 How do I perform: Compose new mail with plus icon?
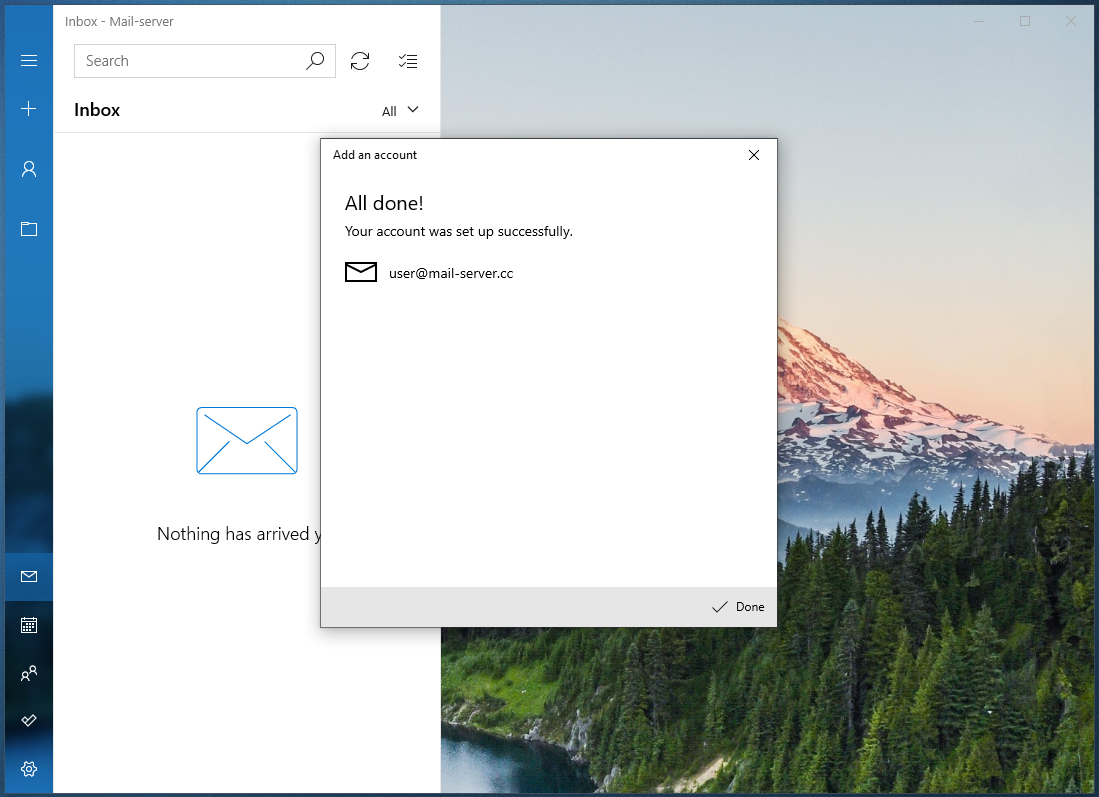point(29,109)
